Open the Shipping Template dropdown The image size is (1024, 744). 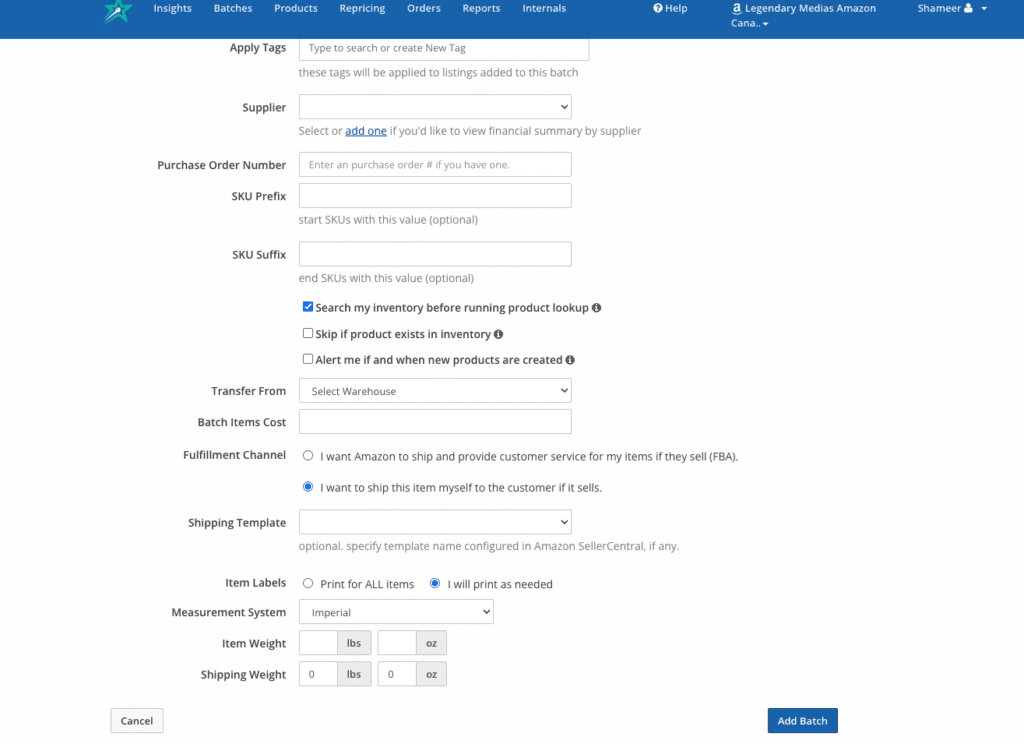pos(435,522)
